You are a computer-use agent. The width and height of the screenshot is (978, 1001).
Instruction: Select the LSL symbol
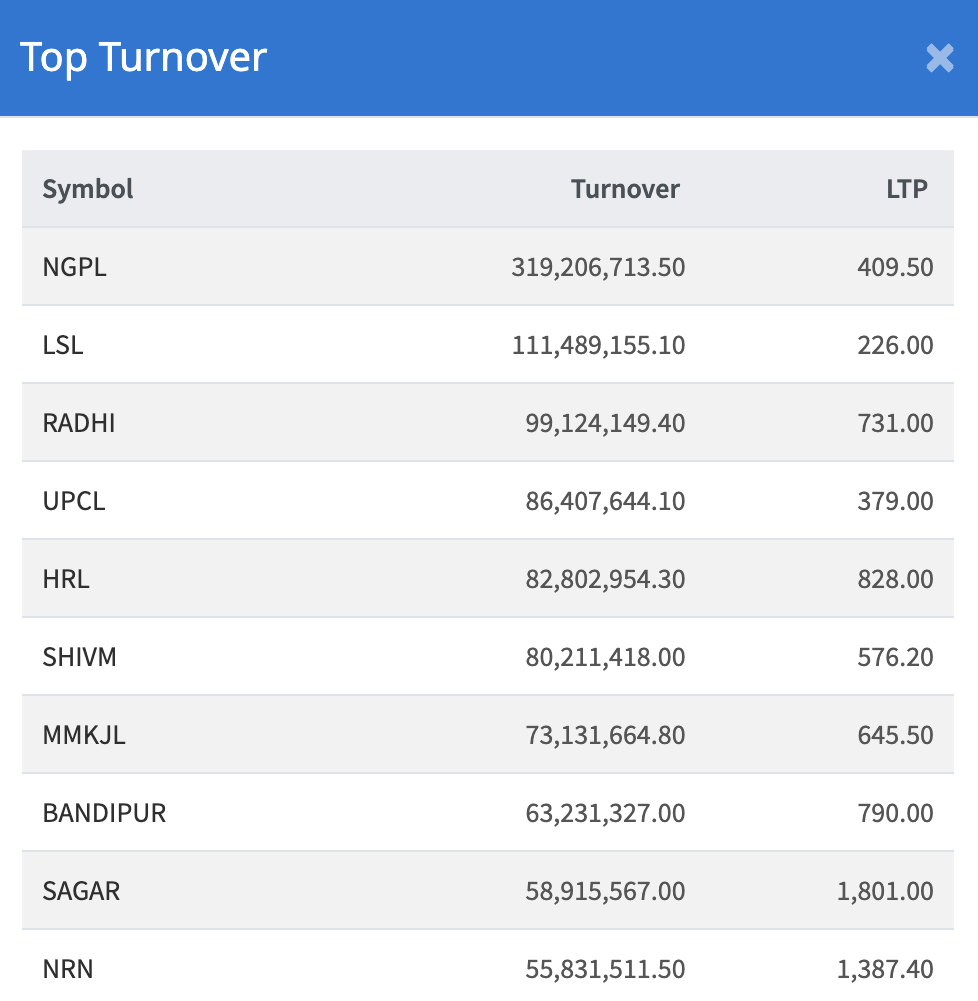[63, 345]
